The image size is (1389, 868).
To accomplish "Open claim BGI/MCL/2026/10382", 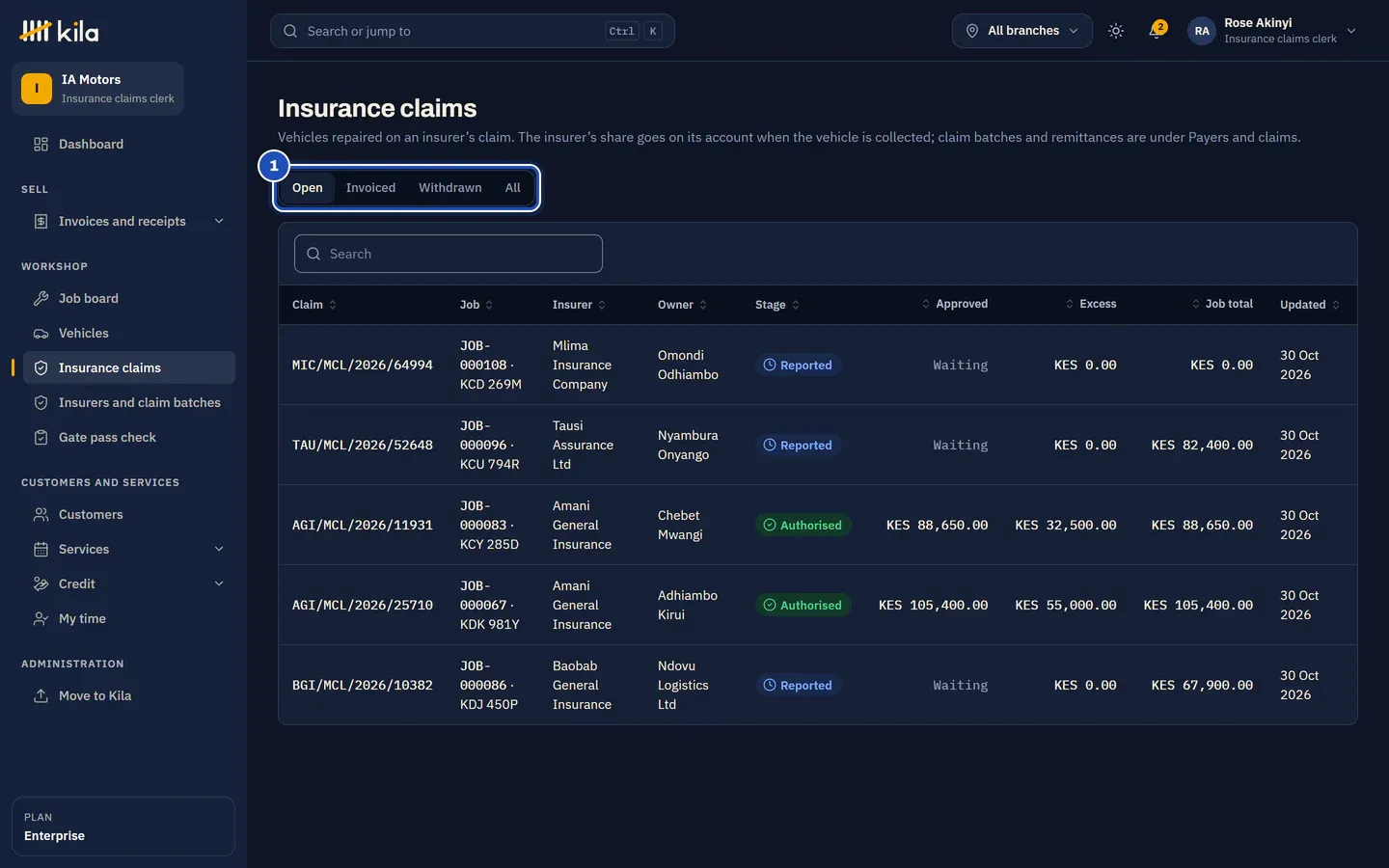I will (363, 686).
